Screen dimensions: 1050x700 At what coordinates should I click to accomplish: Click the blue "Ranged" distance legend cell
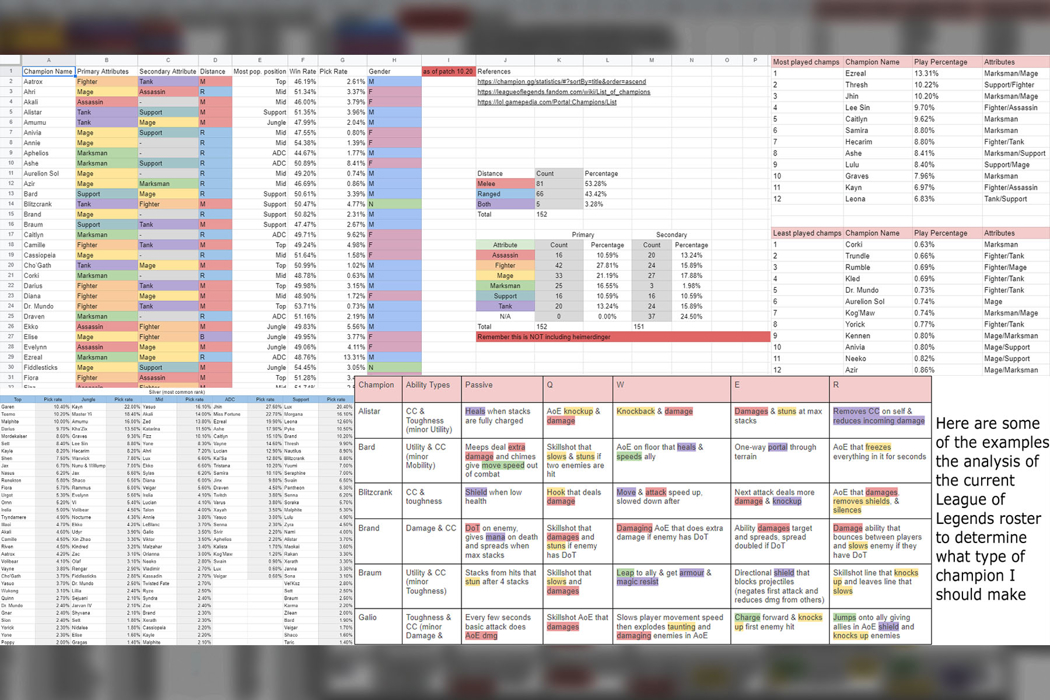[x=505, y=194]
